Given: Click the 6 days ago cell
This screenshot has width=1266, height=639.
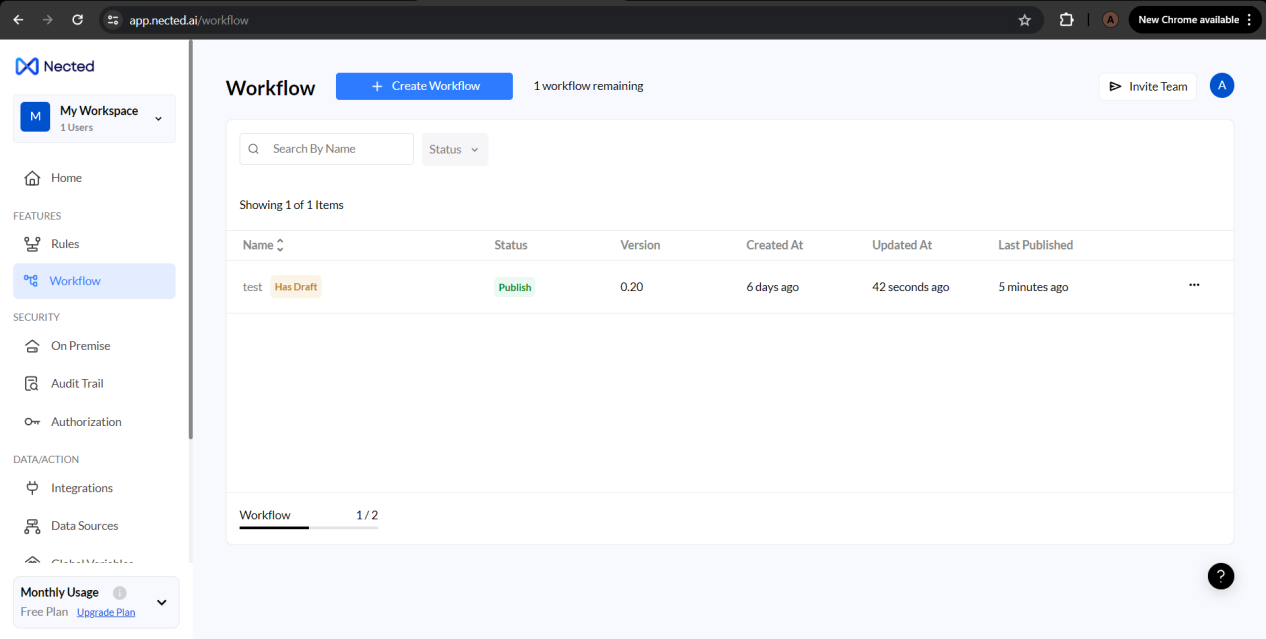Looking at the screenshot, I should [x=772, y=287].
